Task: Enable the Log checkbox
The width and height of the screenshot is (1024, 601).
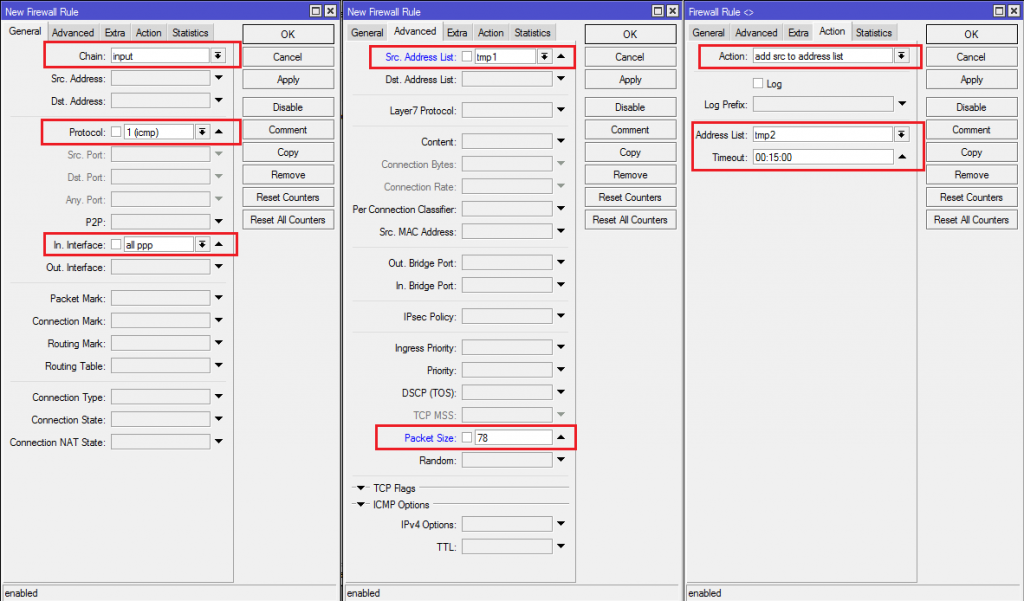Action: [758, 84]
